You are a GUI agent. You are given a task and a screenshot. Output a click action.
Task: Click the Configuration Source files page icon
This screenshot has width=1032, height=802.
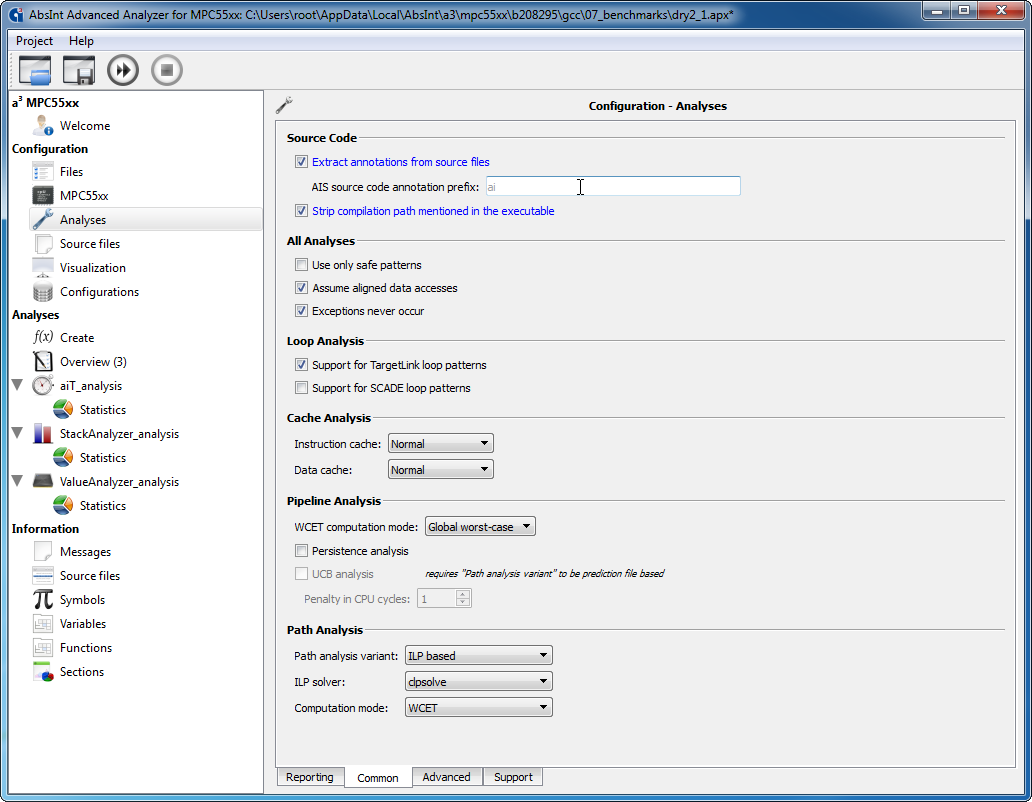[43, 243]
